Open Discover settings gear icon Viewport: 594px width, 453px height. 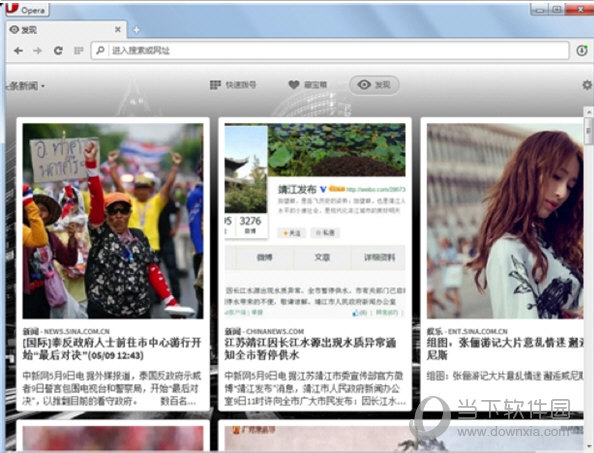click(587, 85)
